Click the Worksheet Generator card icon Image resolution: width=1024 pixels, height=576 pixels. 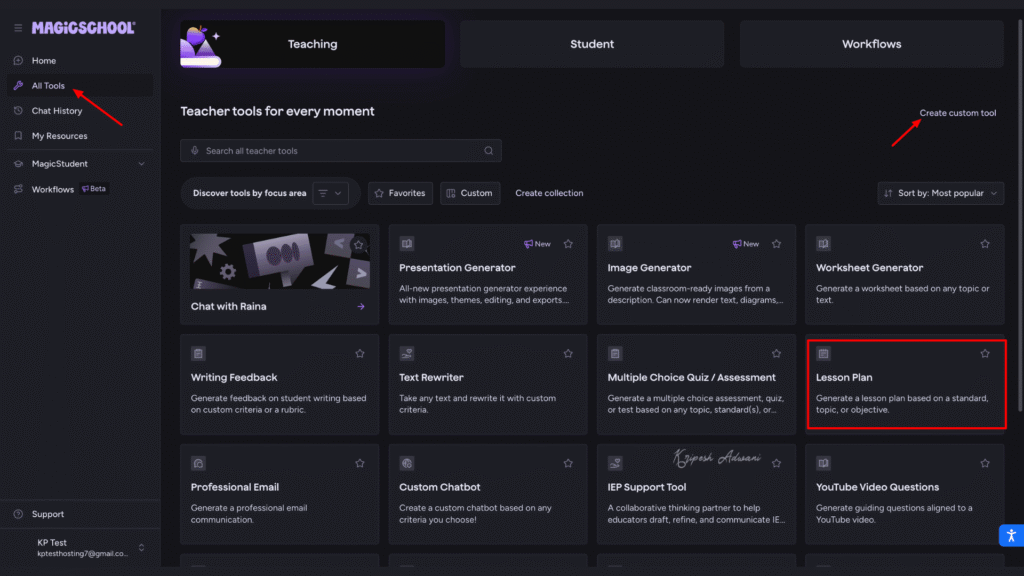pos(824,244)
